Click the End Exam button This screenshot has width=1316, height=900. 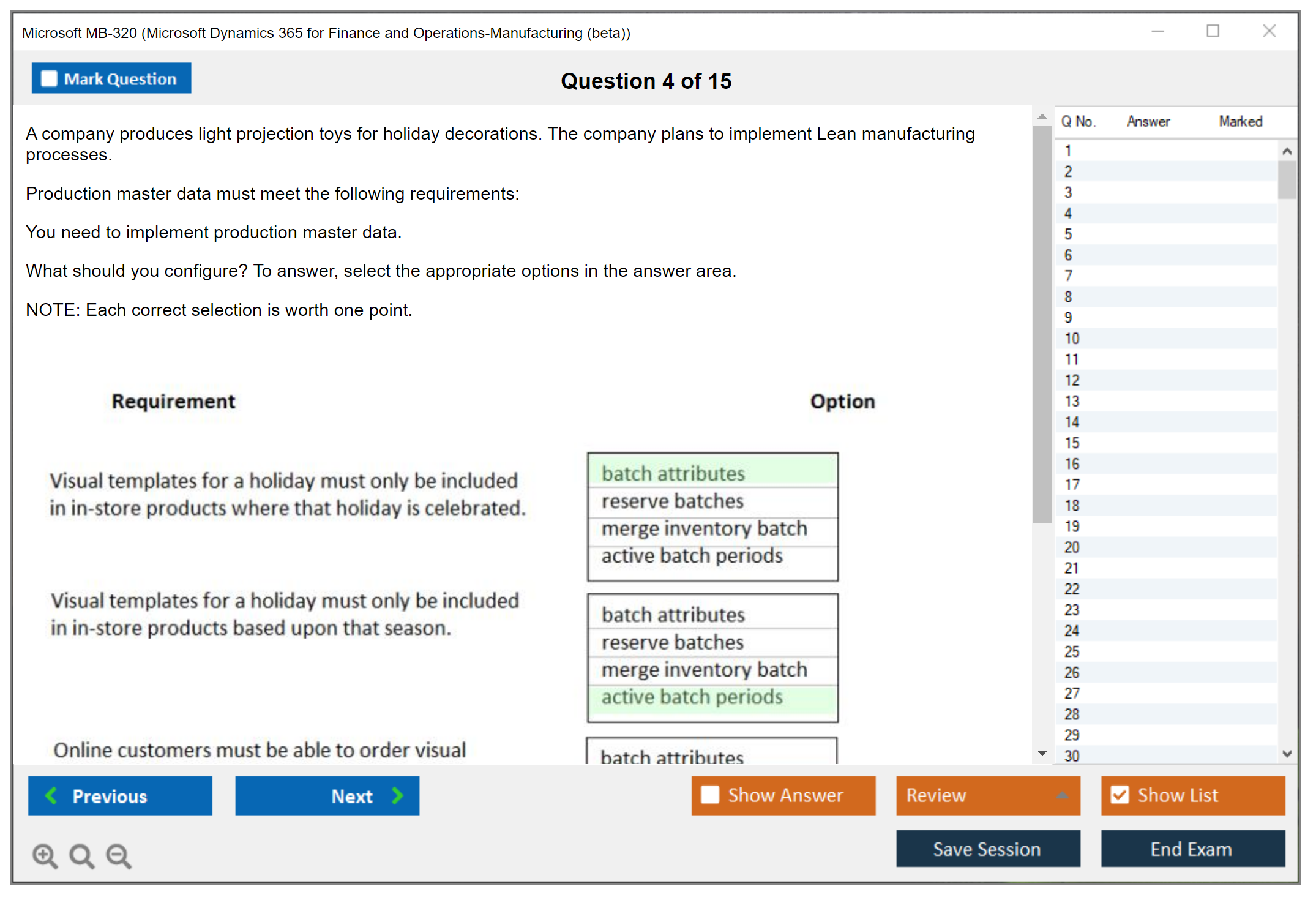(x=1192, y=849)
